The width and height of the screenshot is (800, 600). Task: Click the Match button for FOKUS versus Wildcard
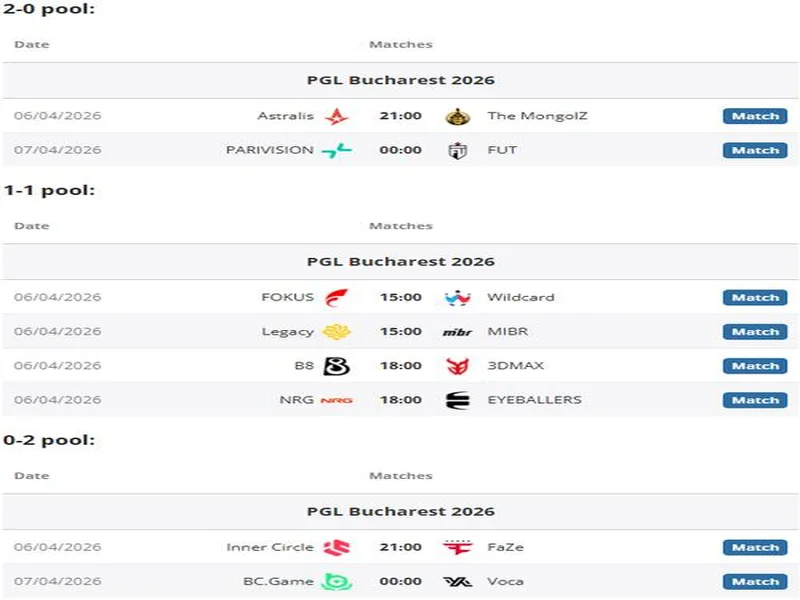point(755,297)
